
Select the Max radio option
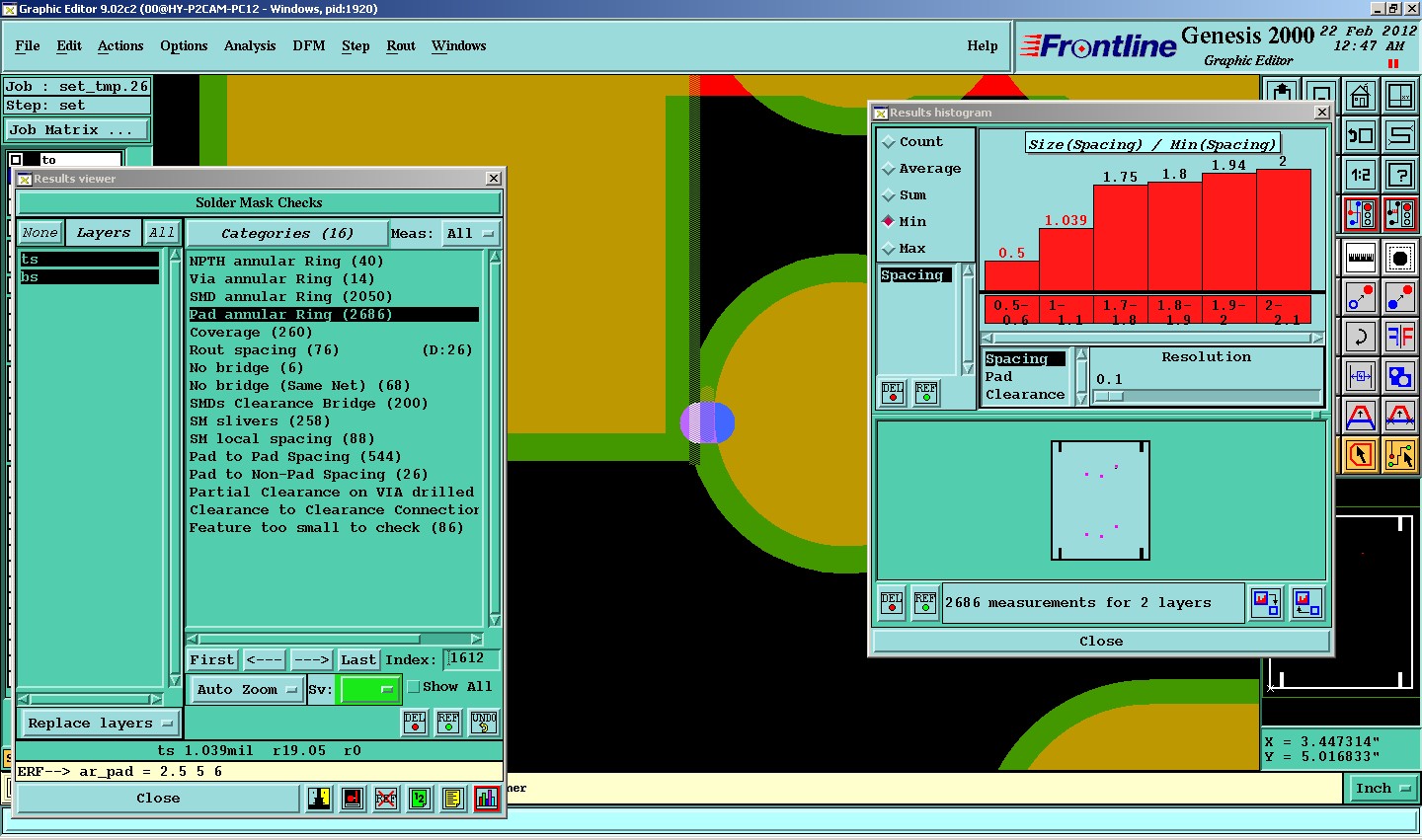tap(904, 249)
